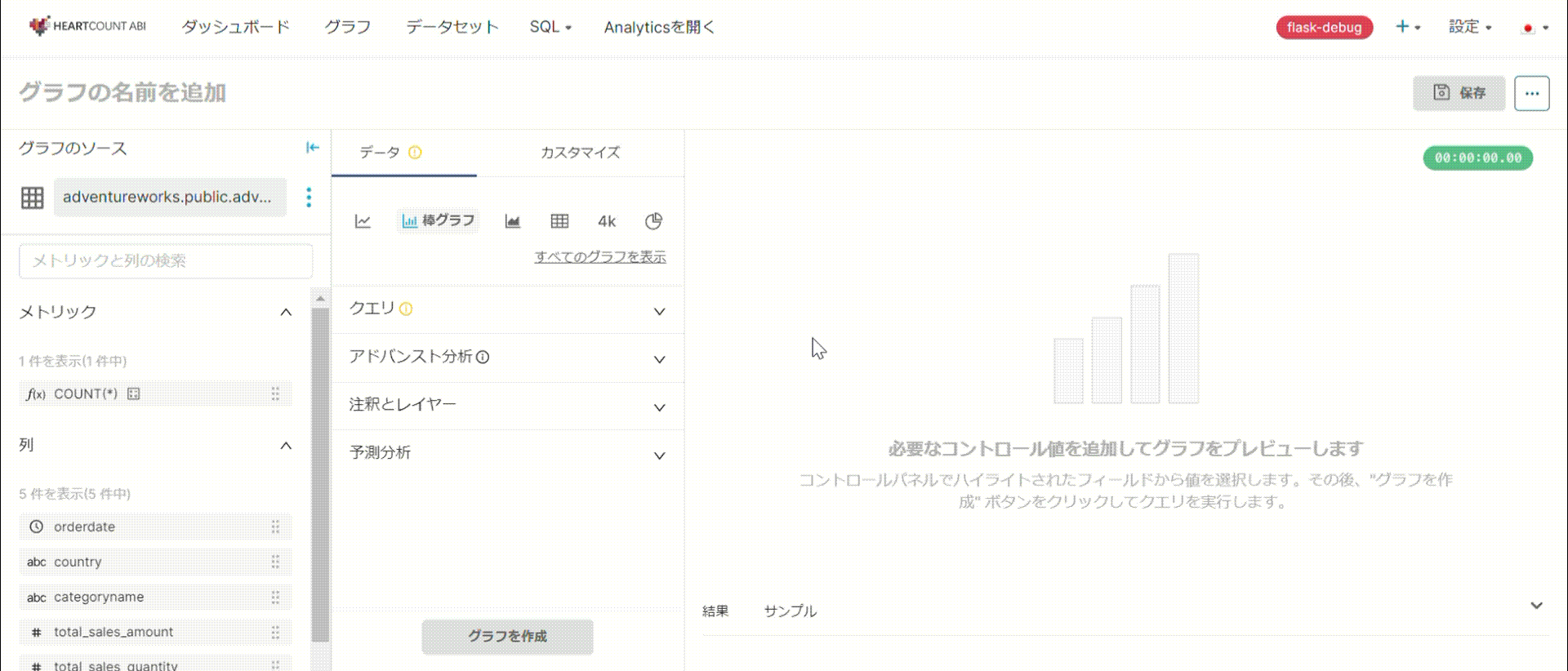Select the pie chart type icon
The width and height of the screenshot is (1568, 671).
653,221
